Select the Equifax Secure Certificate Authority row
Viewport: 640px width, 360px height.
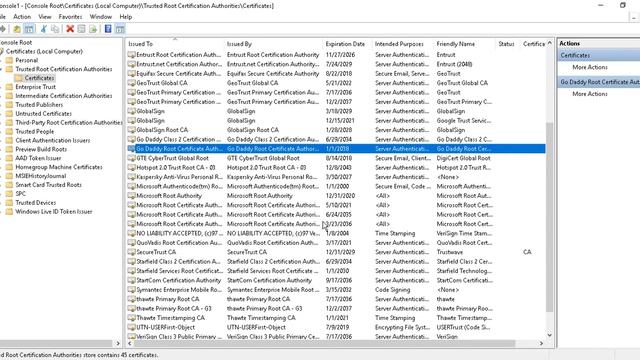pos(336,74)
